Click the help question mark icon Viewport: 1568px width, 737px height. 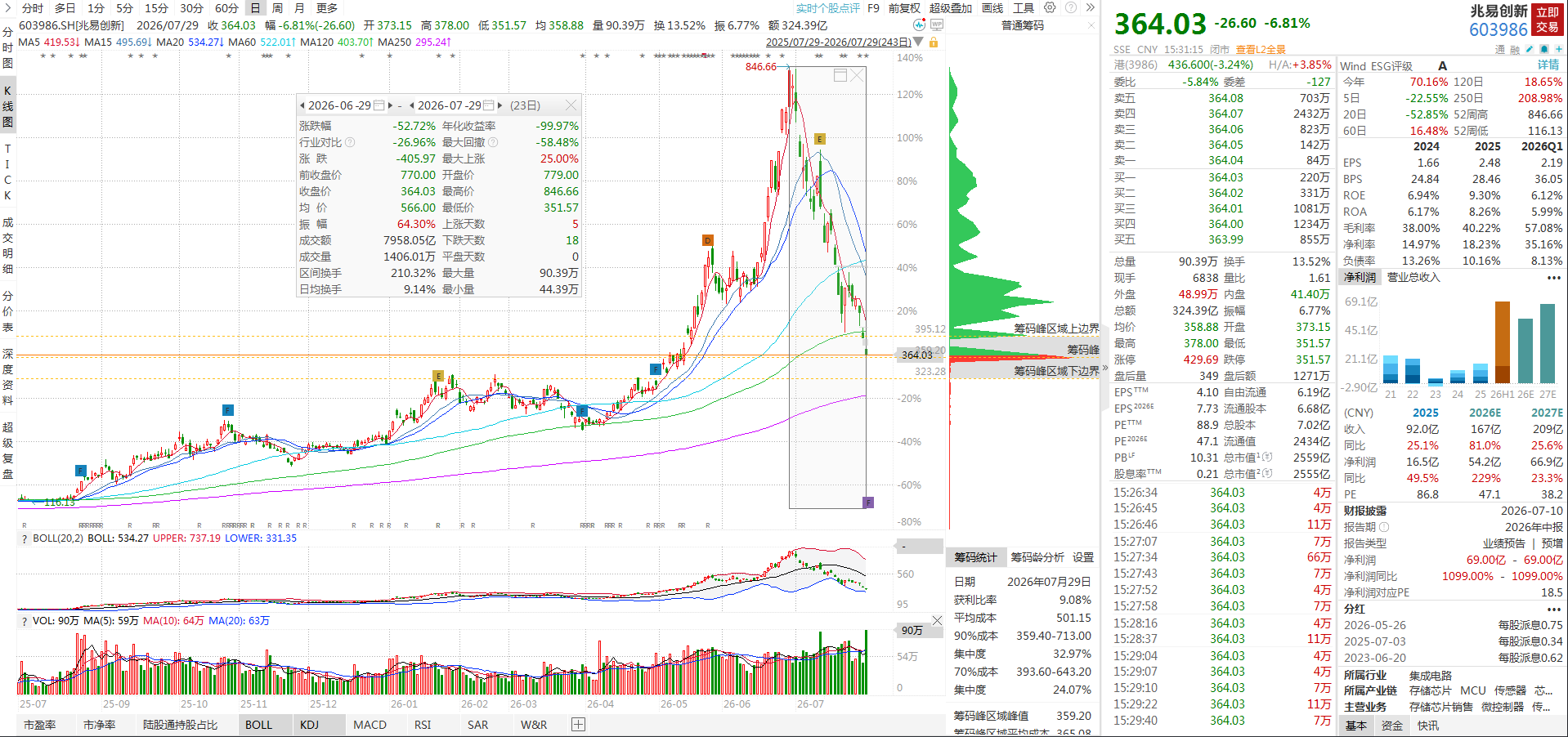point(1071,7)
